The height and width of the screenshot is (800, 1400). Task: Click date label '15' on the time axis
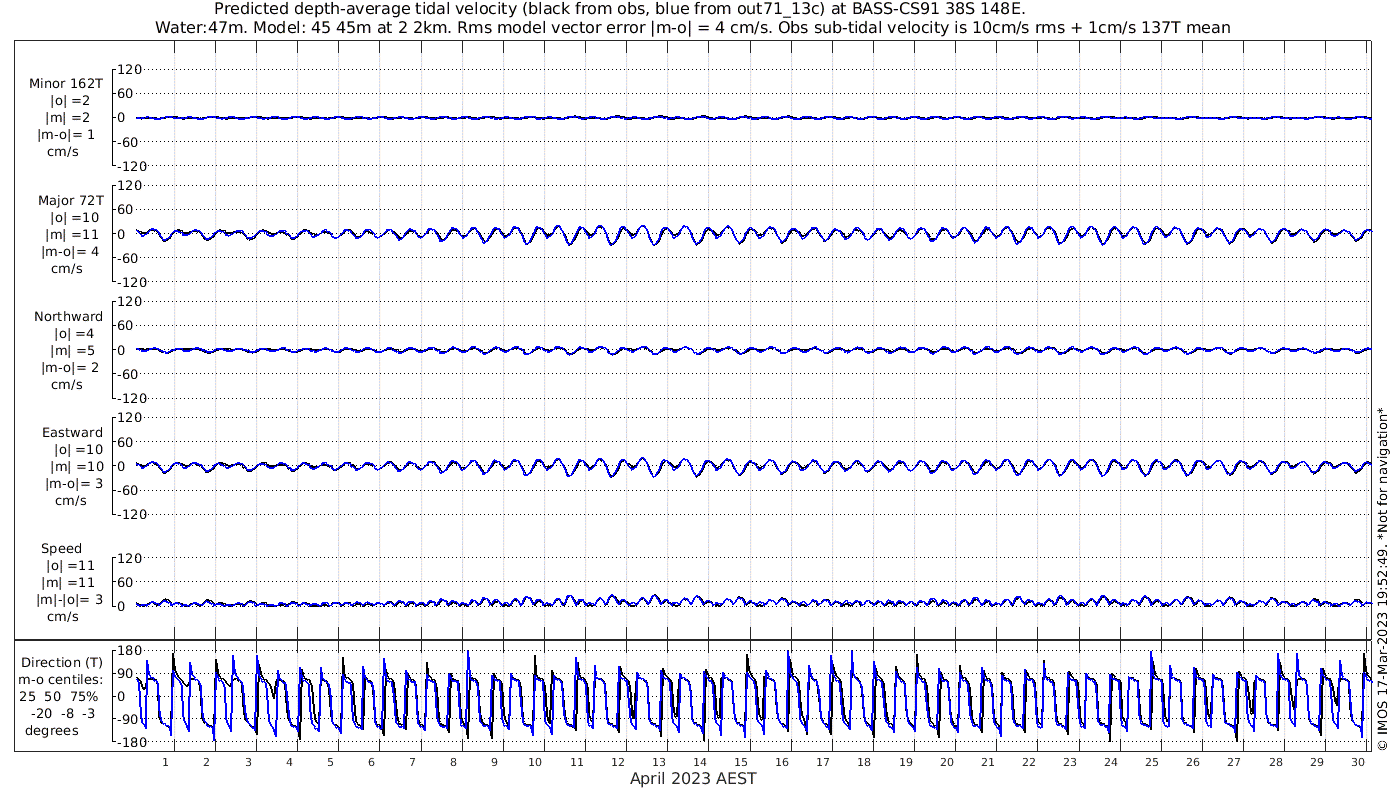(x=741, y=763)
